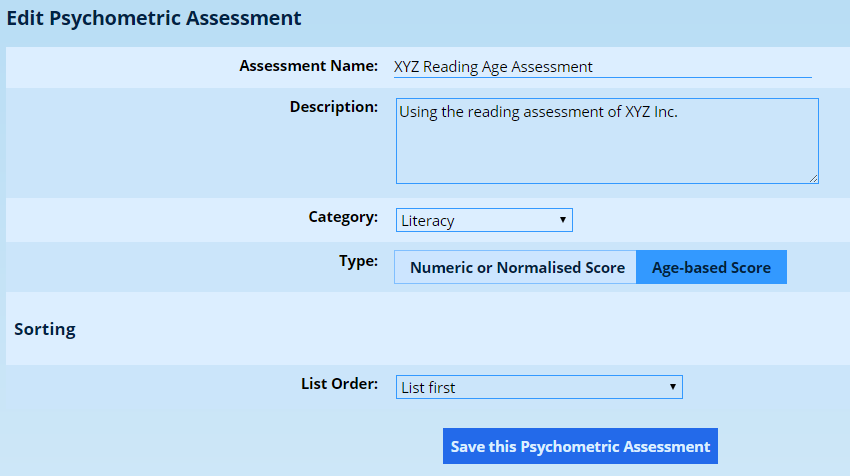
Task: Grab the Description box resize handle
Action: pyautogui.click(x=813, y=178)
